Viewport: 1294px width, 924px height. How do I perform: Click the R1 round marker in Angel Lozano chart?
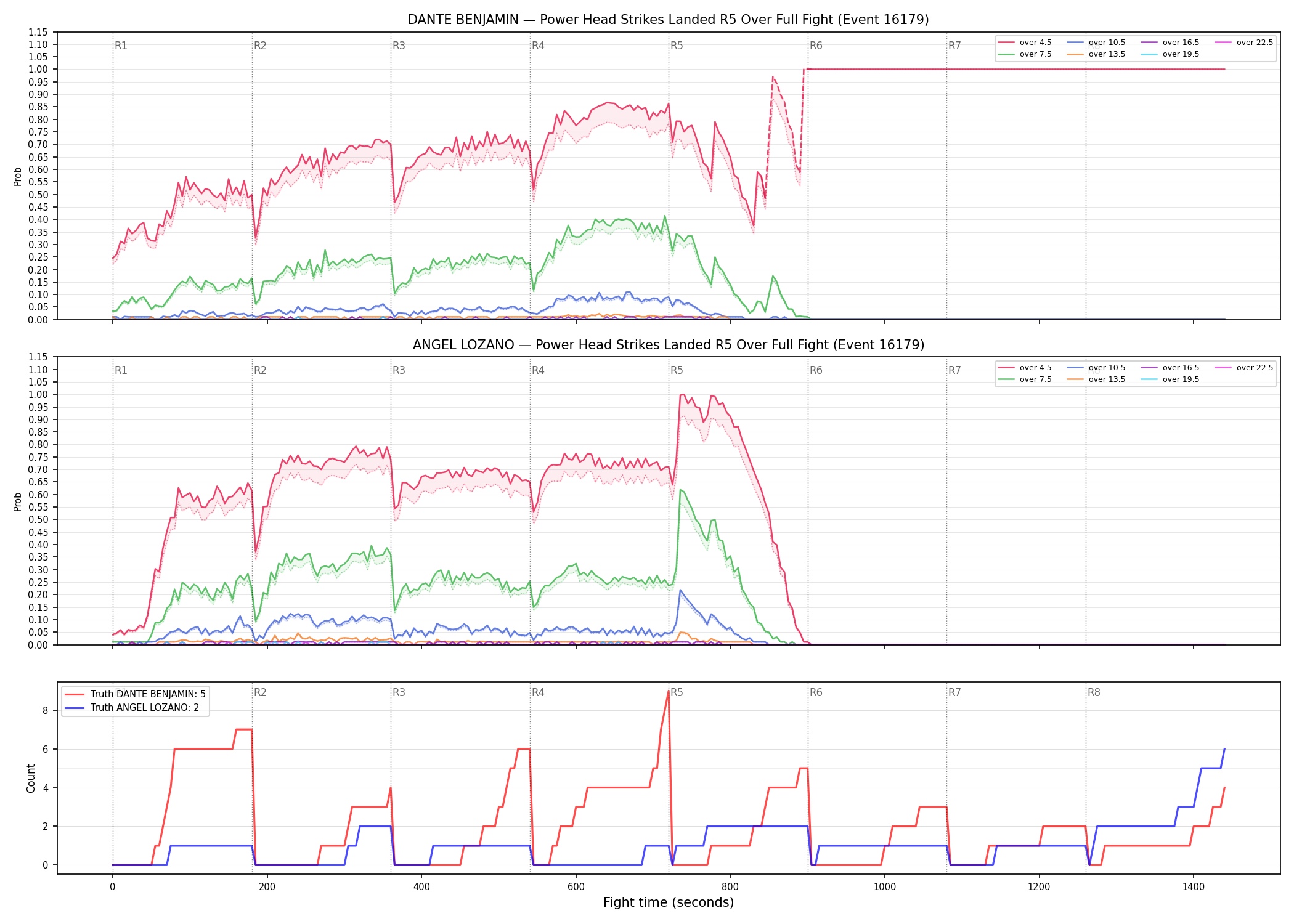pos(121,370)
